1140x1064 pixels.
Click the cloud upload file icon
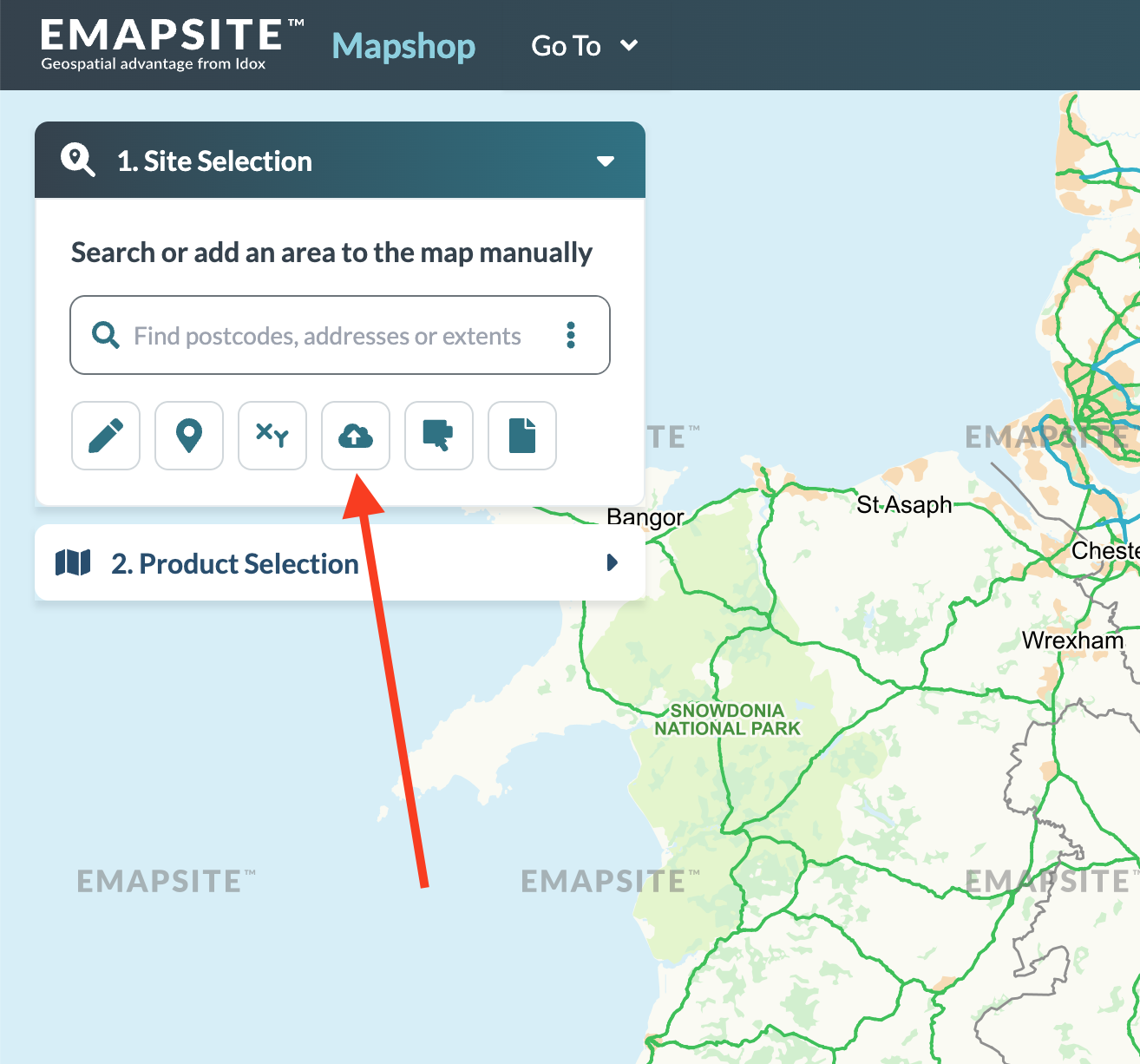coord(356,436)
